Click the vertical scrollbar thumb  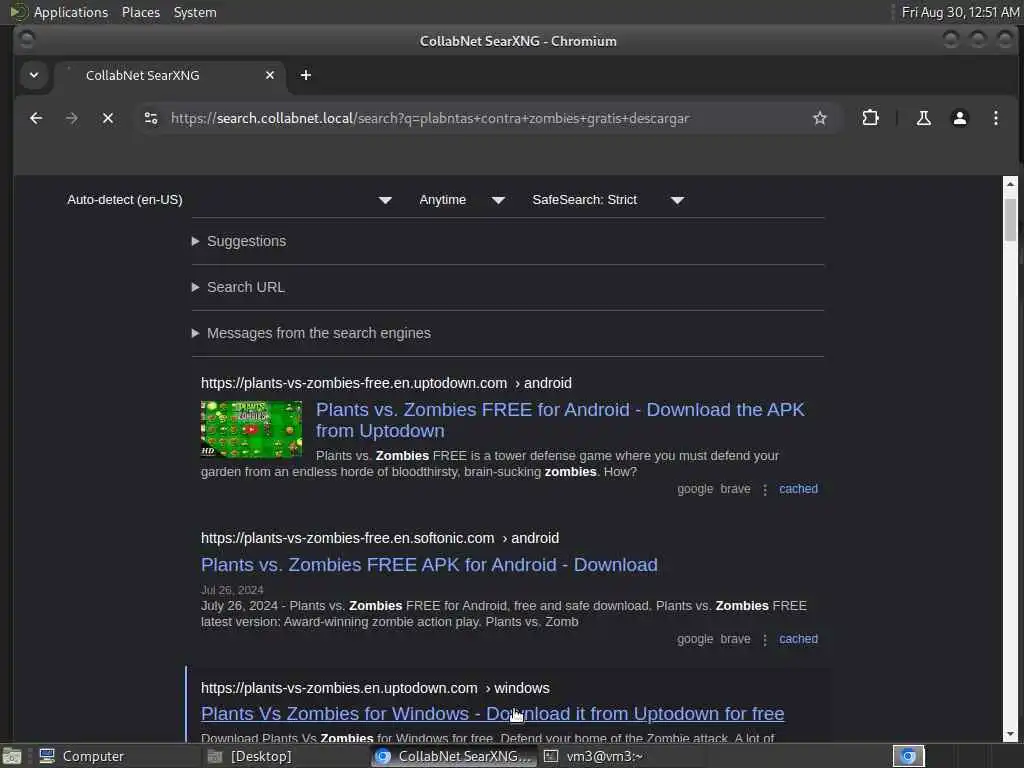coord(1010,220)
